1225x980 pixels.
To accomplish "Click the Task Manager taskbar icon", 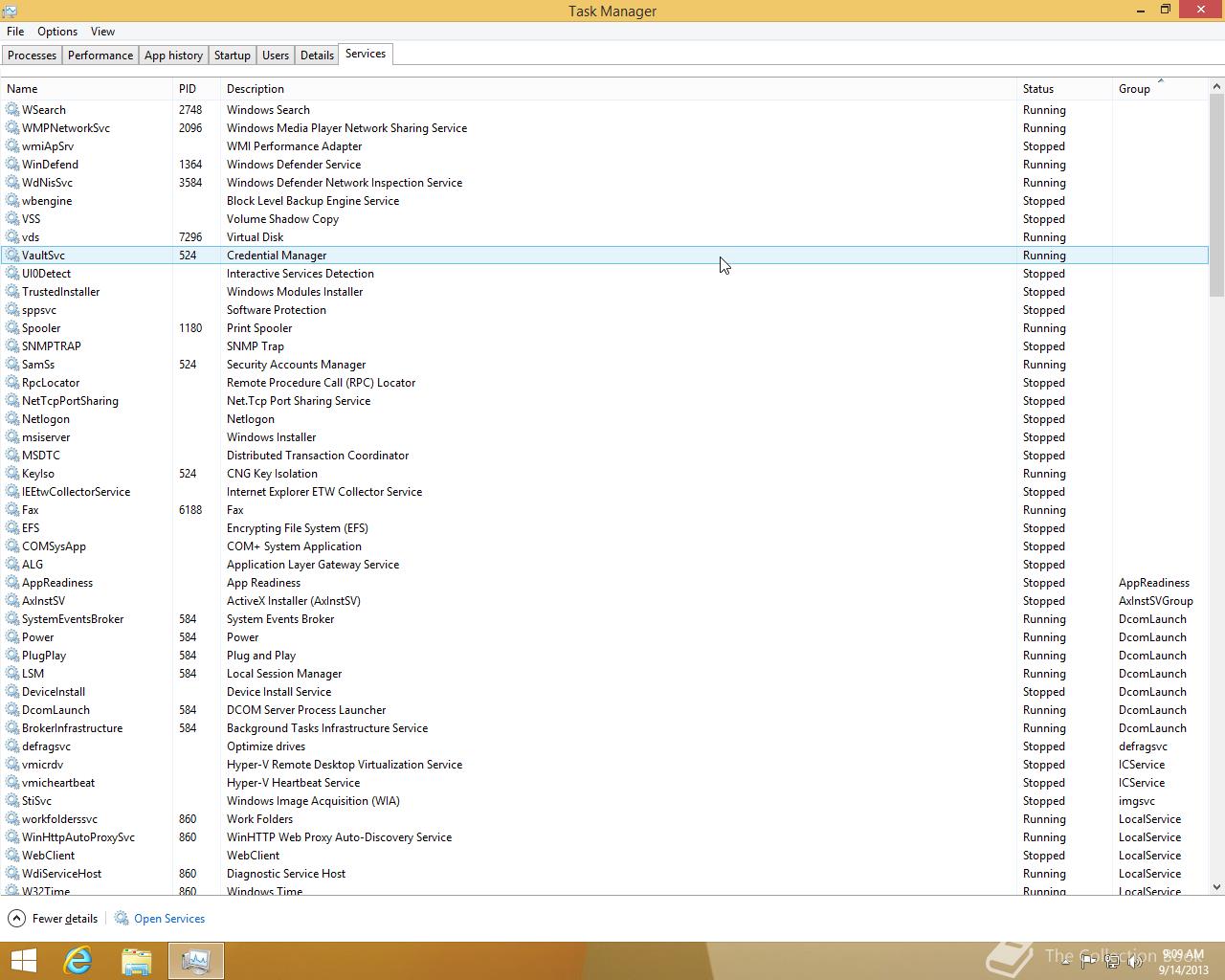I will pos(196,961).
